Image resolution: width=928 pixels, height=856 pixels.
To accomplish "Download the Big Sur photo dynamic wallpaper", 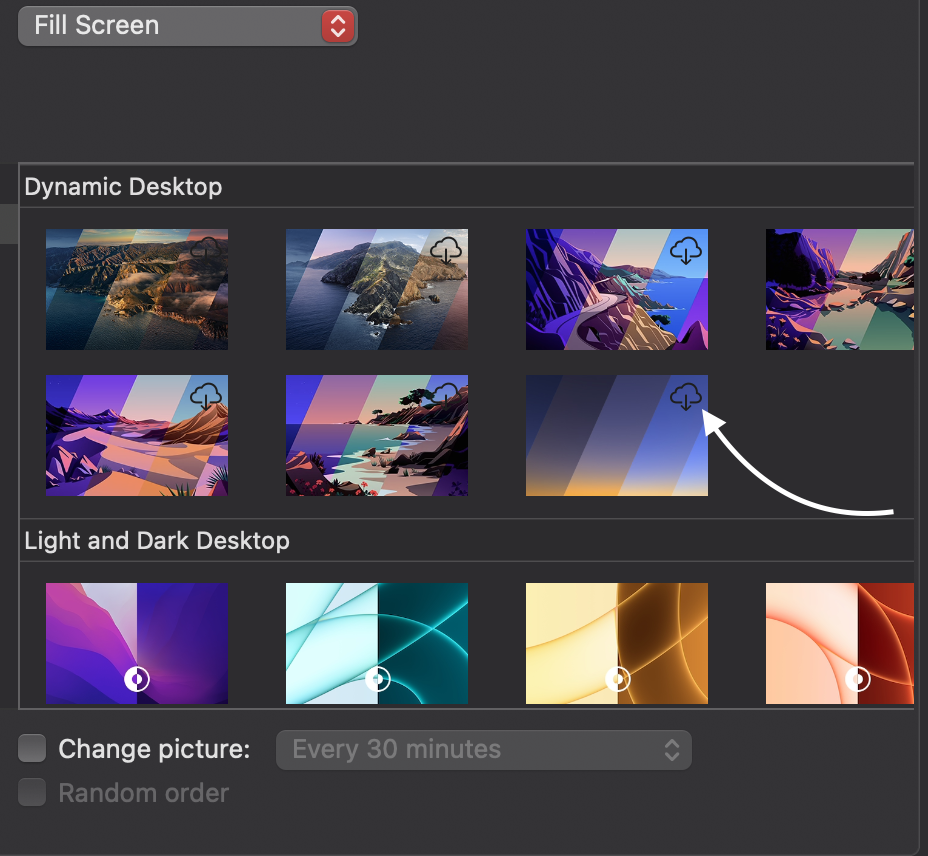I will point(205,249).
